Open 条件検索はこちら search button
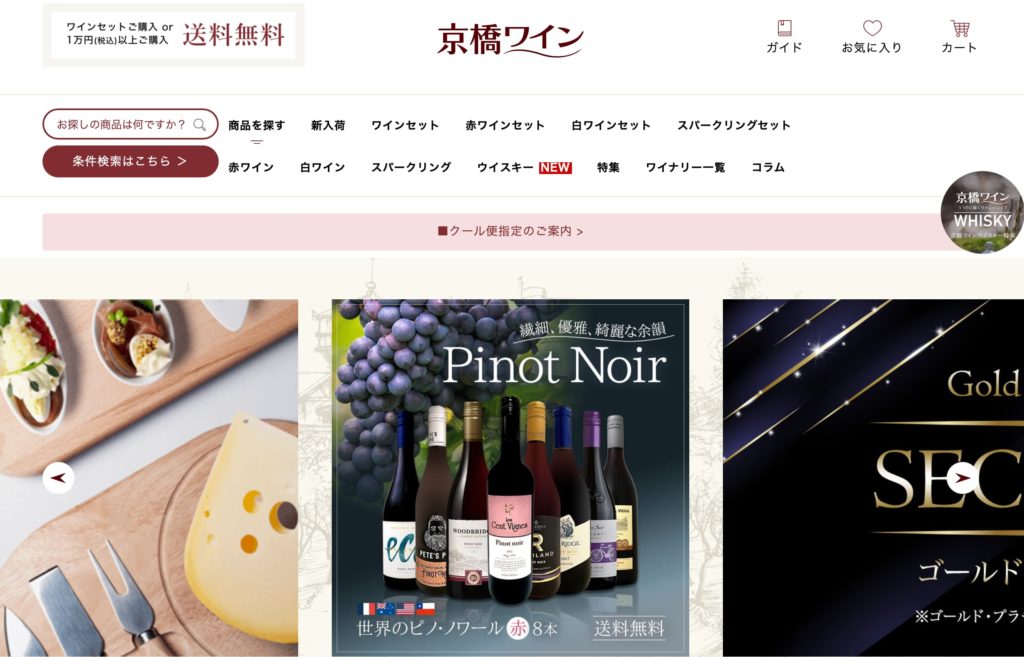This screenshot has height=657, width=1024. coord(131,161)
